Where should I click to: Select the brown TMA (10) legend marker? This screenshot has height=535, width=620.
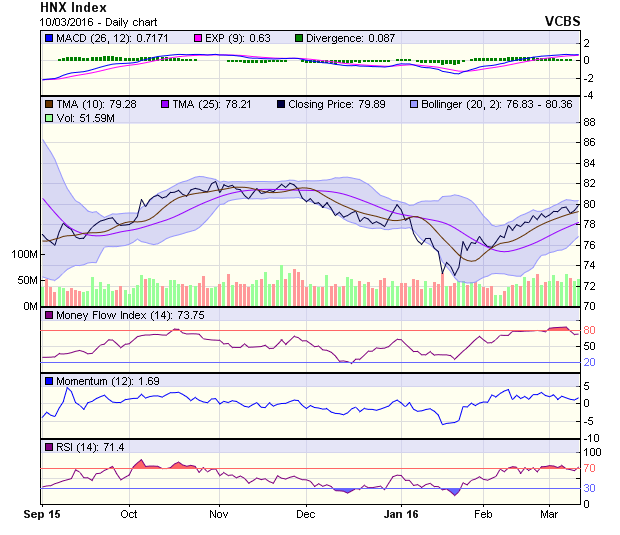point(49,103)
